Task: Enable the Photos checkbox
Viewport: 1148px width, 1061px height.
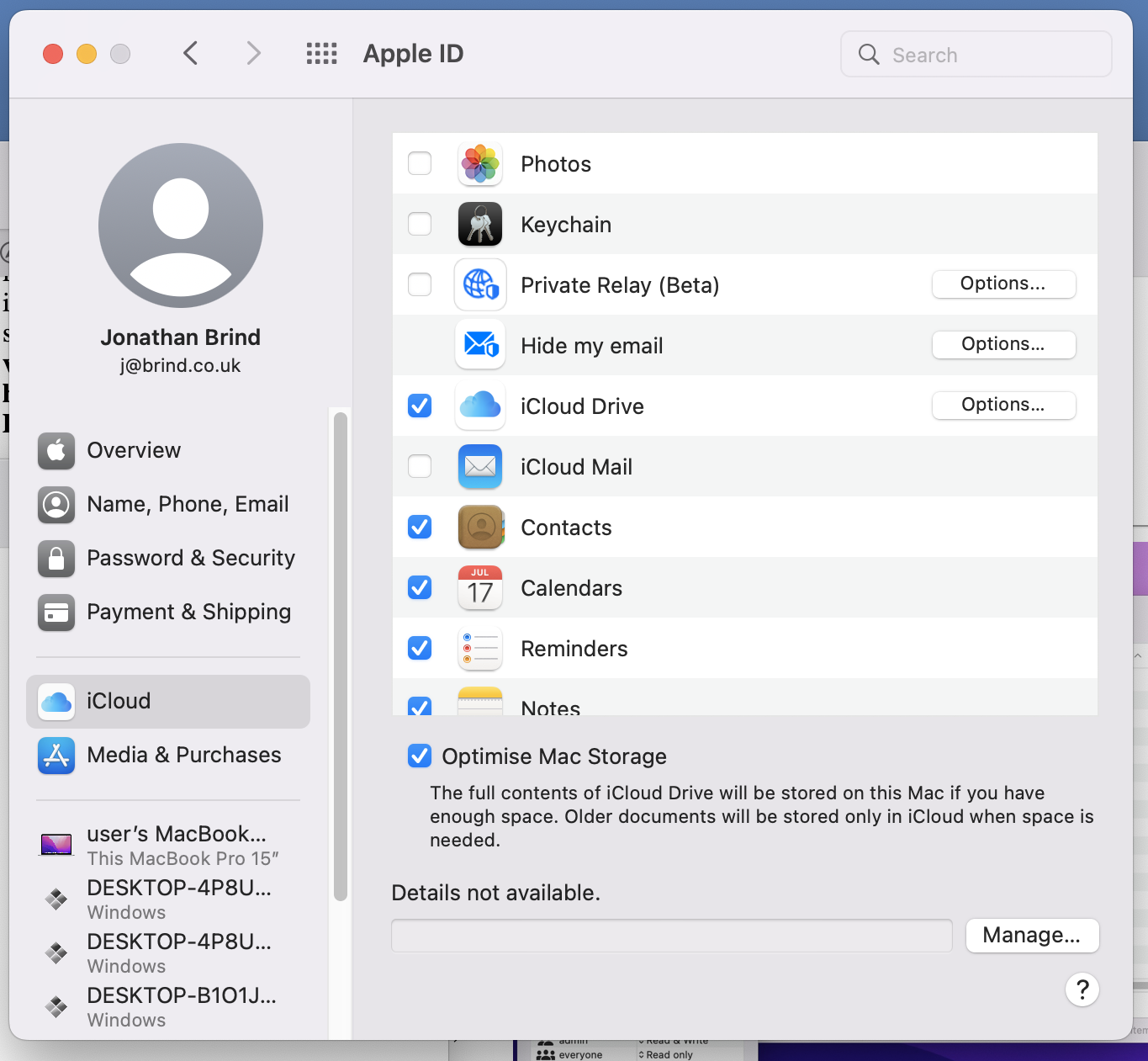Action: click(x=420, y=163)
